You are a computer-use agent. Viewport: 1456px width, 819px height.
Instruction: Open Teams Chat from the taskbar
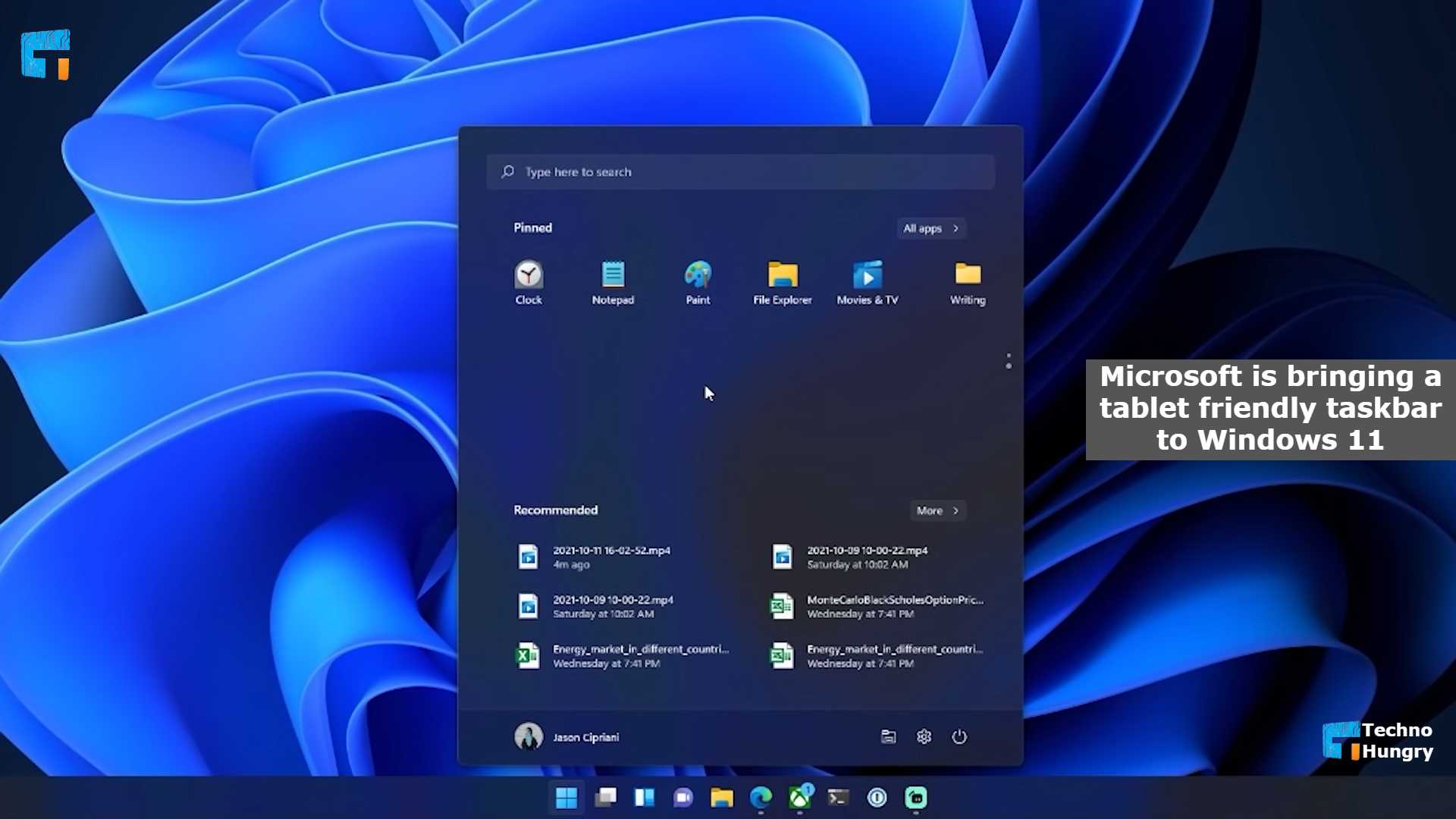tap(683, 797)
